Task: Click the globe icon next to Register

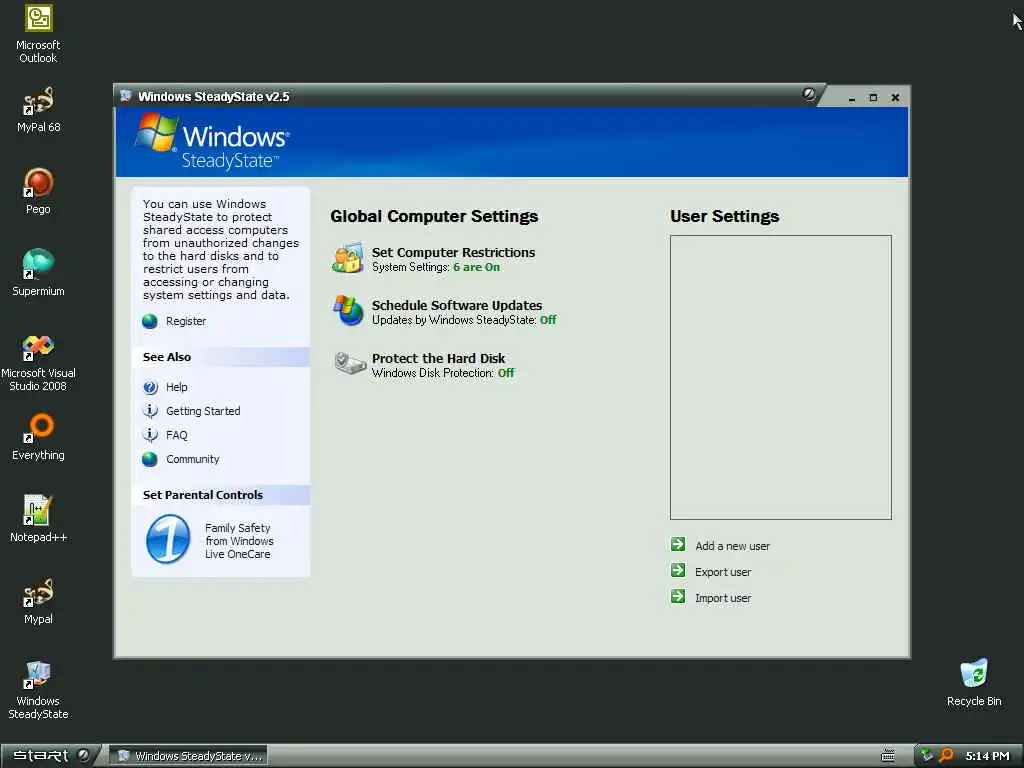Action: pos(150,321)
